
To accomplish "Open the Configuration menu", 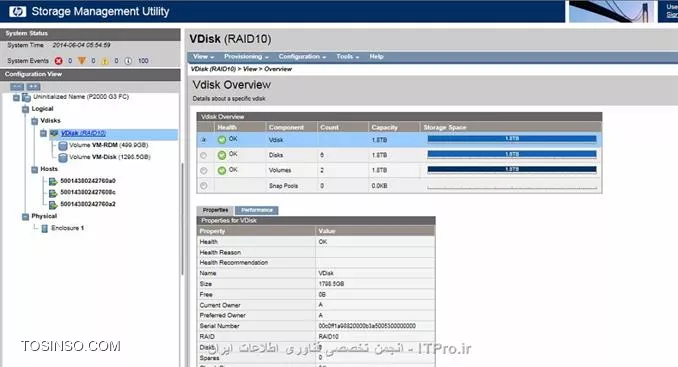I will (302, 57).
